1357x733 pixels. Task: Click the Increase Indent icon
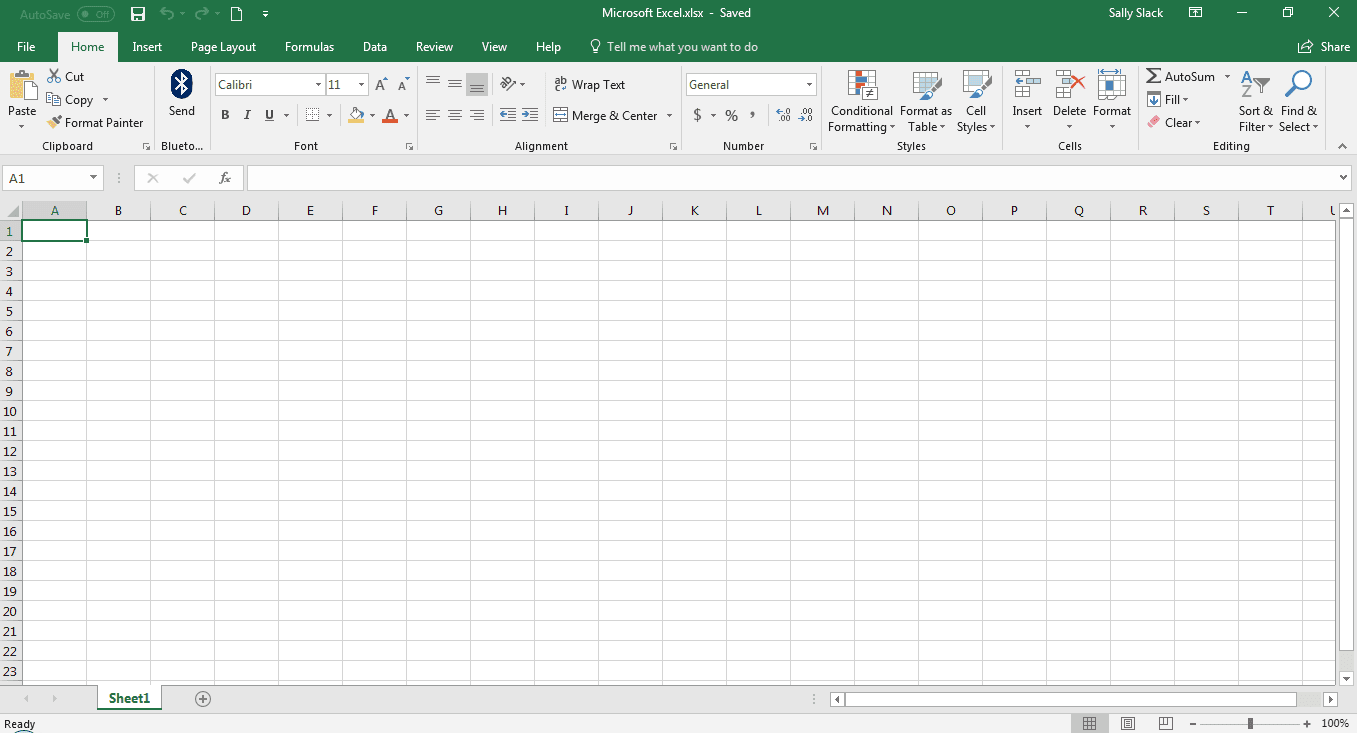point(530,115)
